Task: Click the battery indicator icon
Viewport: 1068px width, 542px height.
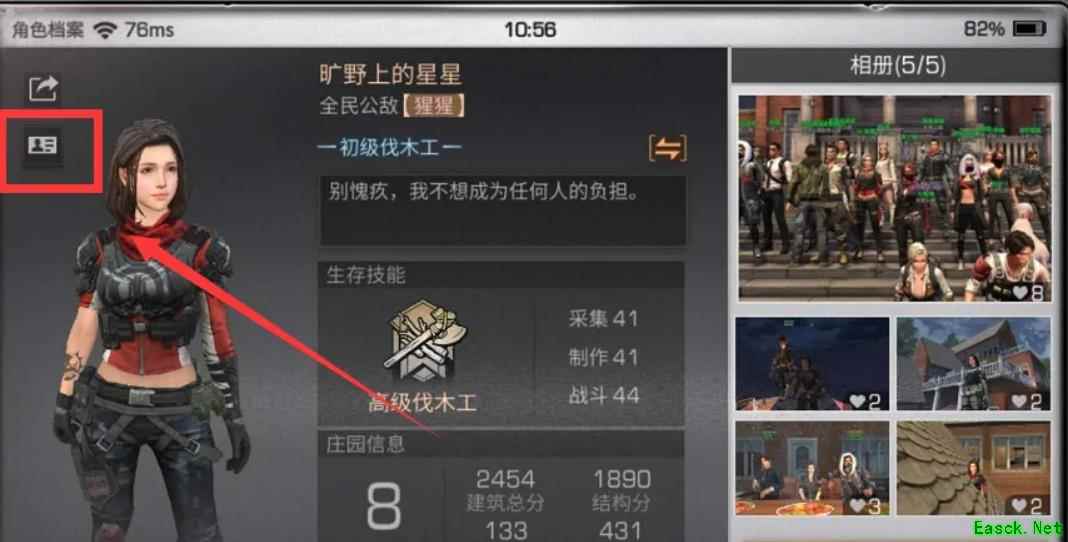Action: tap(1029, 29)
